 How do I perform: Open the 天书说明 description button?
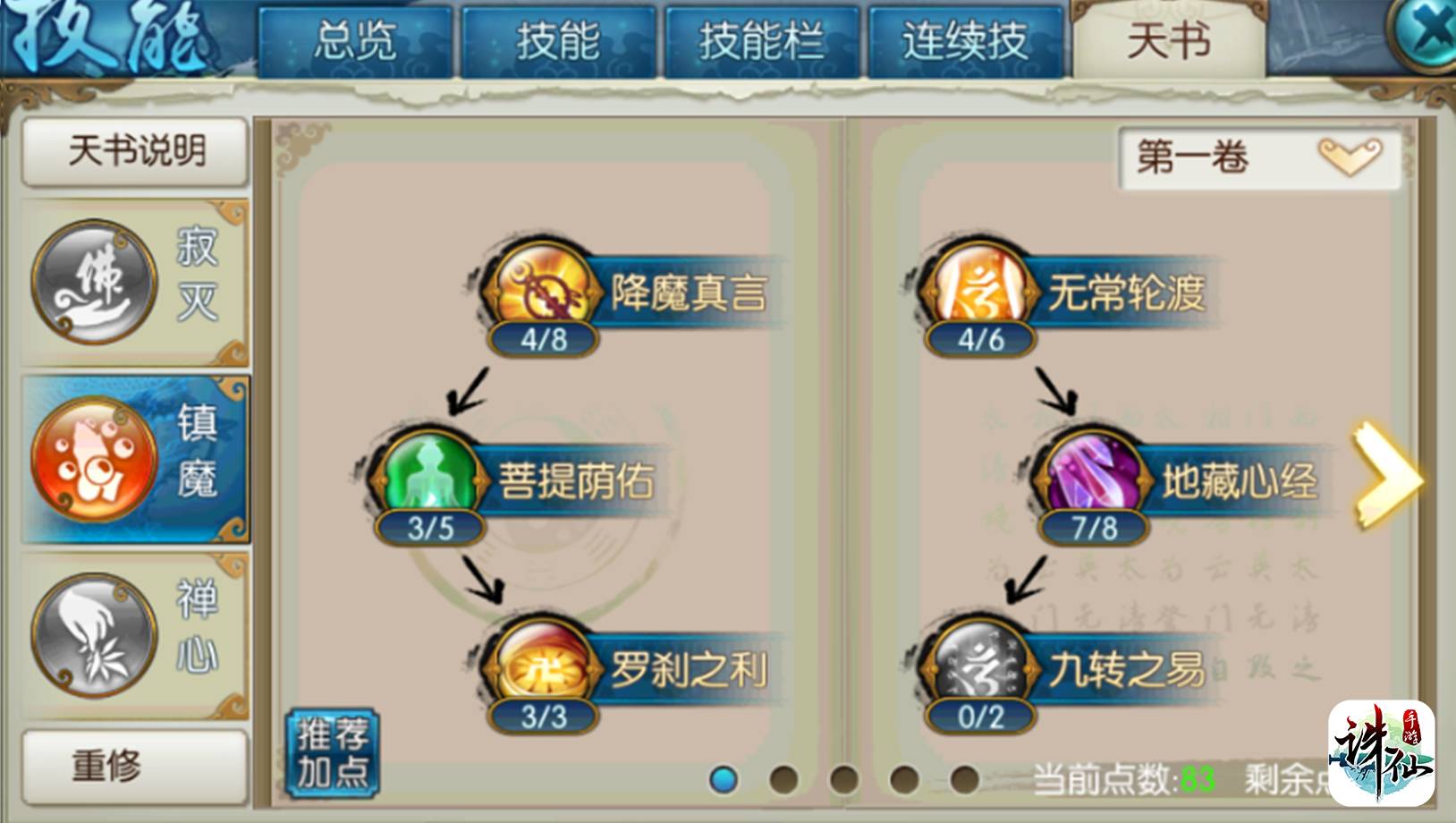134,150
